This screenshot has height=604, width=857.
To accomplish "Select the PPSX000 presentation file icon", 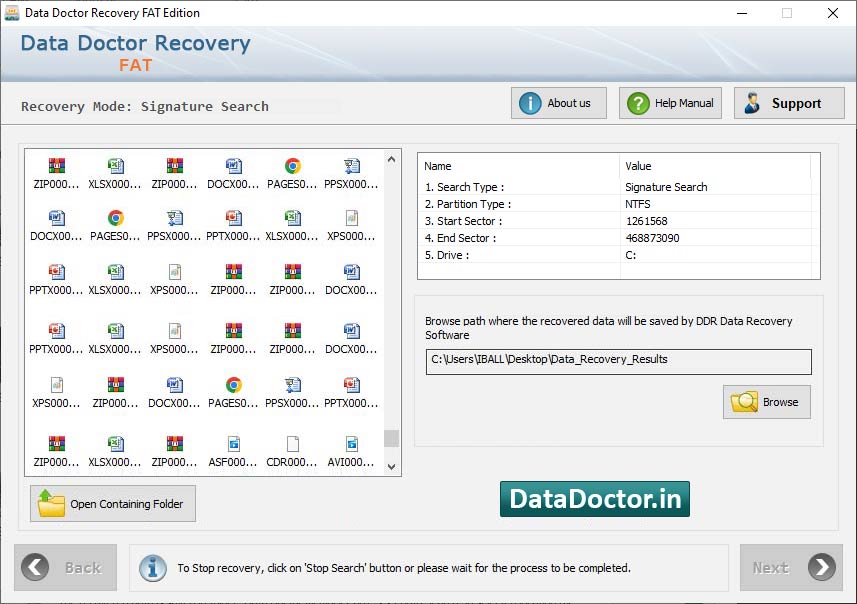I will click(352, 165).
